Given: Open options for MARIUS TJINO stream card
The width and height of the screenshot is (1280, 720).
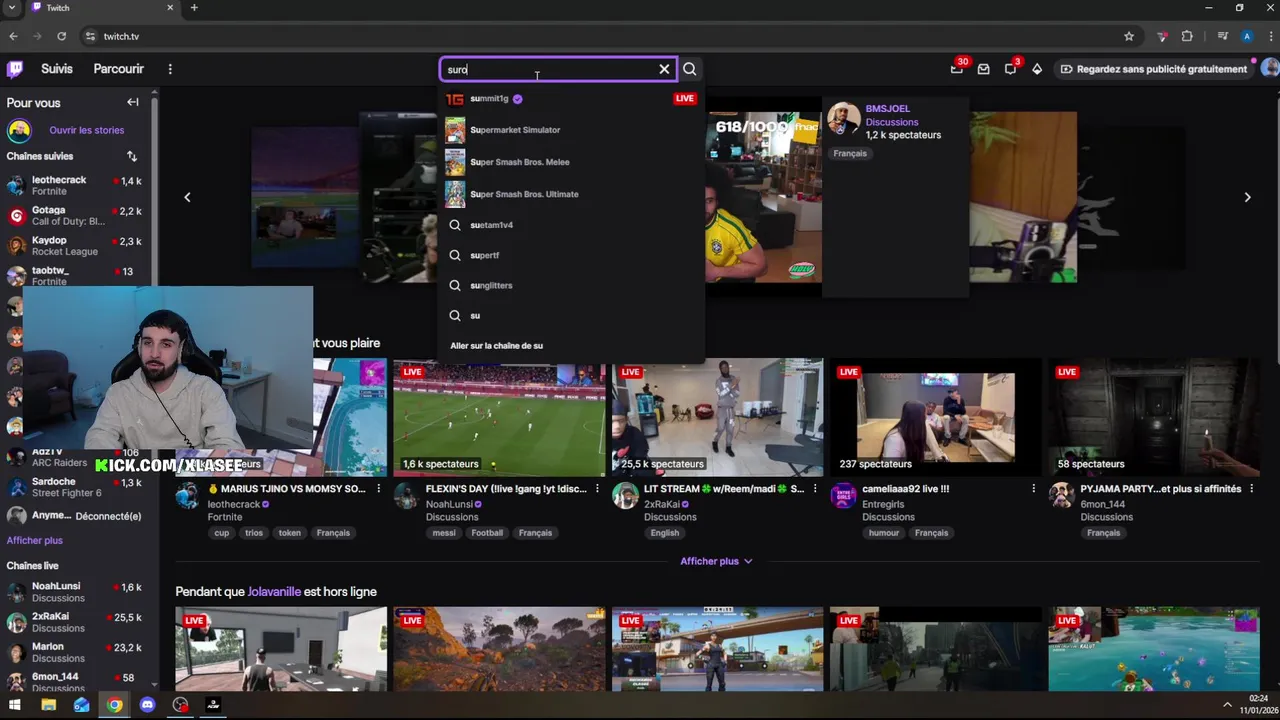Looking at the screenshot, I should pyautogui.click(x=378, y=489).
